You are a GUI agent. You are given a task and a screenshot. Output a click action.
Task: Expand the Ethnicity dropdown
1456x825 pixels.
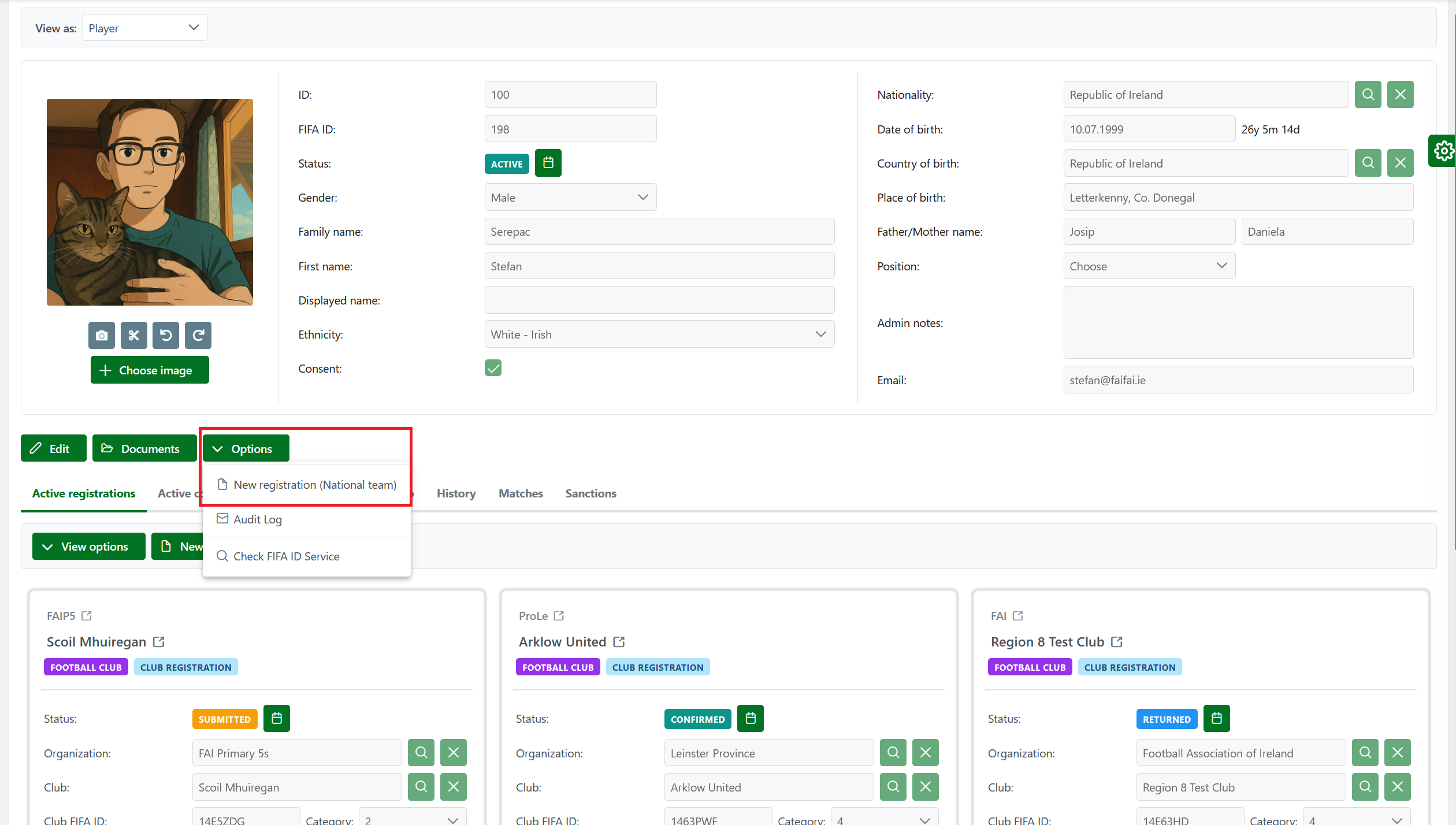pyautogui.click(x=659, y=335)
